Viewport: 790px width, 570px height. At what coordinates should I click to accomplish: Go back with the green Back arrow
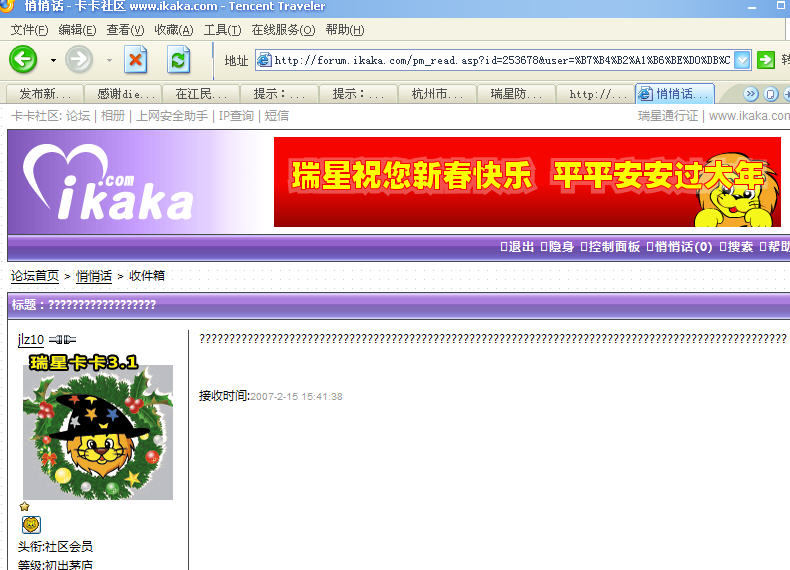click(x=23, y=59)
